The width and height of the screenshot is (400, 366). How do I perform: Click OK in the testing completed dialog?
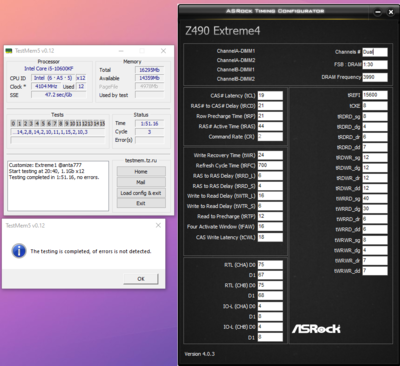[x=141, y=279]
